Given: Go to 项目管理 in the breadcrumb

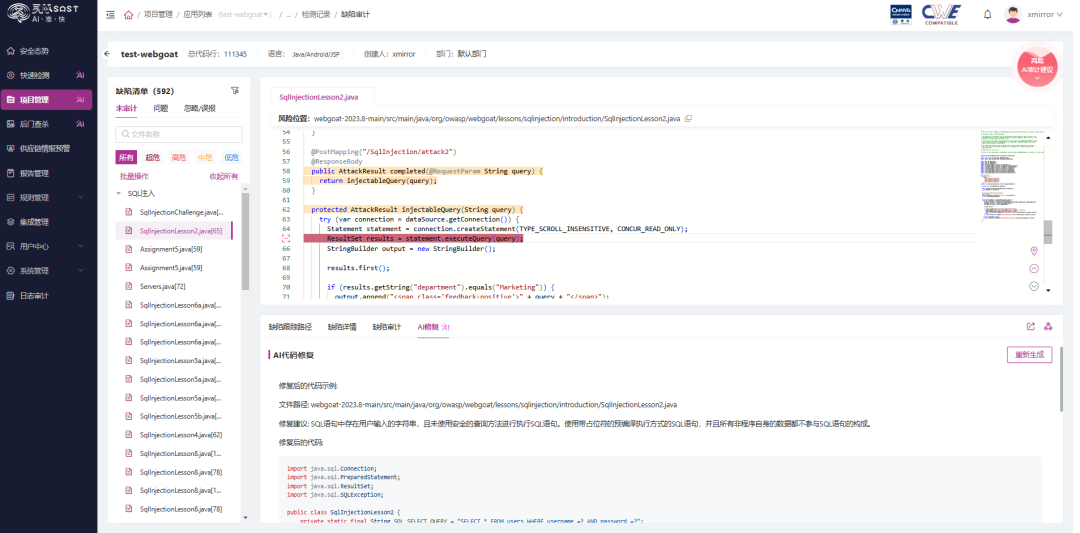Looking at the screenshot, I should point(158,14).
